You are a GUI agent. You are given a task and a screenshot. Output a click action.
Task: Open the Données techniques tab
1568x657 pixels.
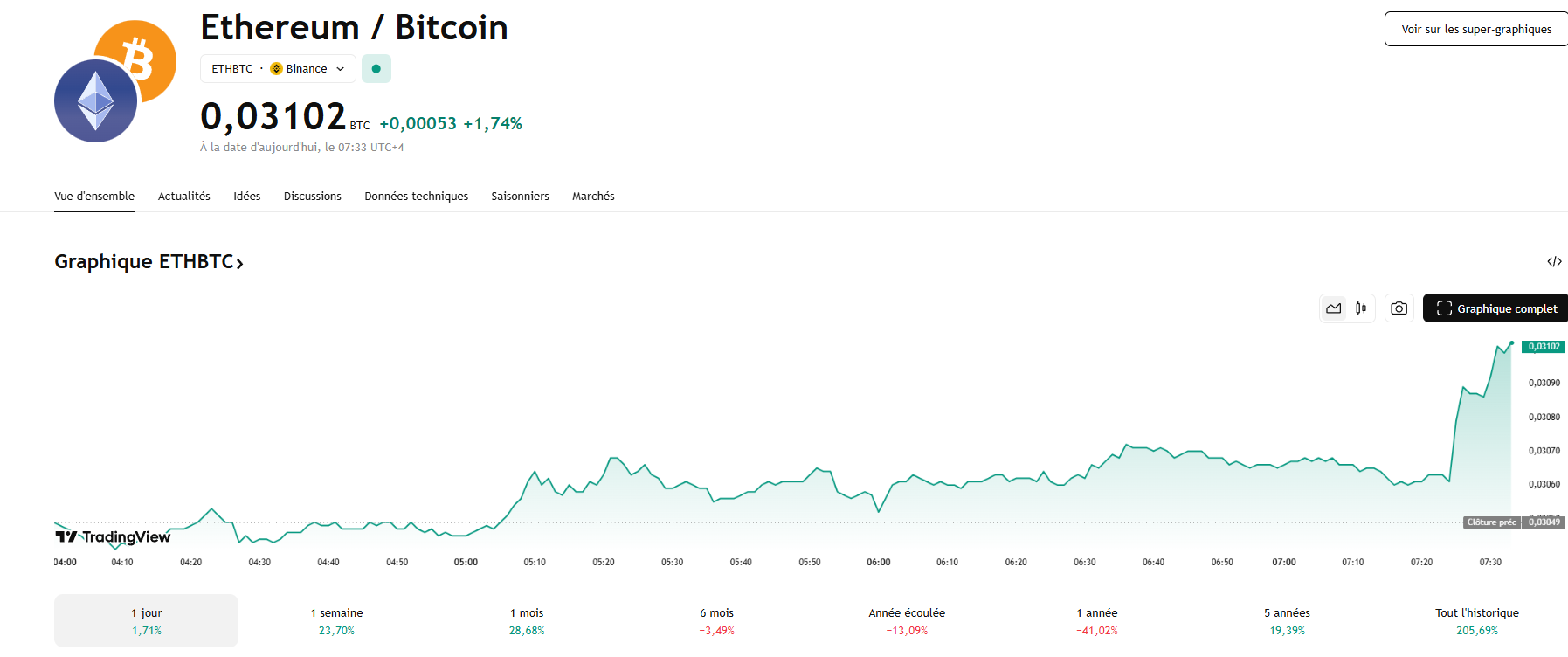click(417, 196)
